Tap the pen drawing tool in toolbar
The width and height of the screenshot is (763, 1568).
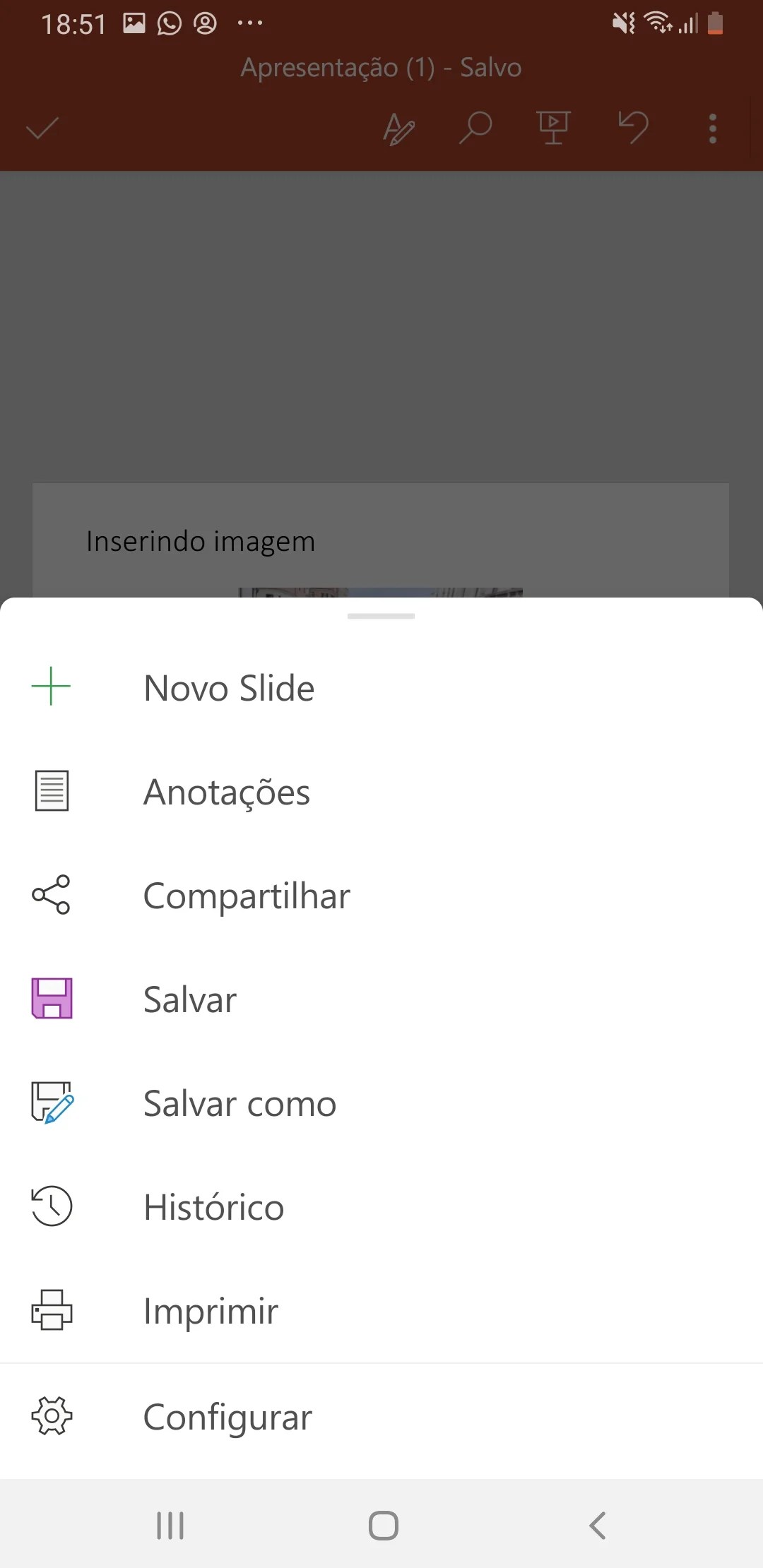click(x=398, y=129)
